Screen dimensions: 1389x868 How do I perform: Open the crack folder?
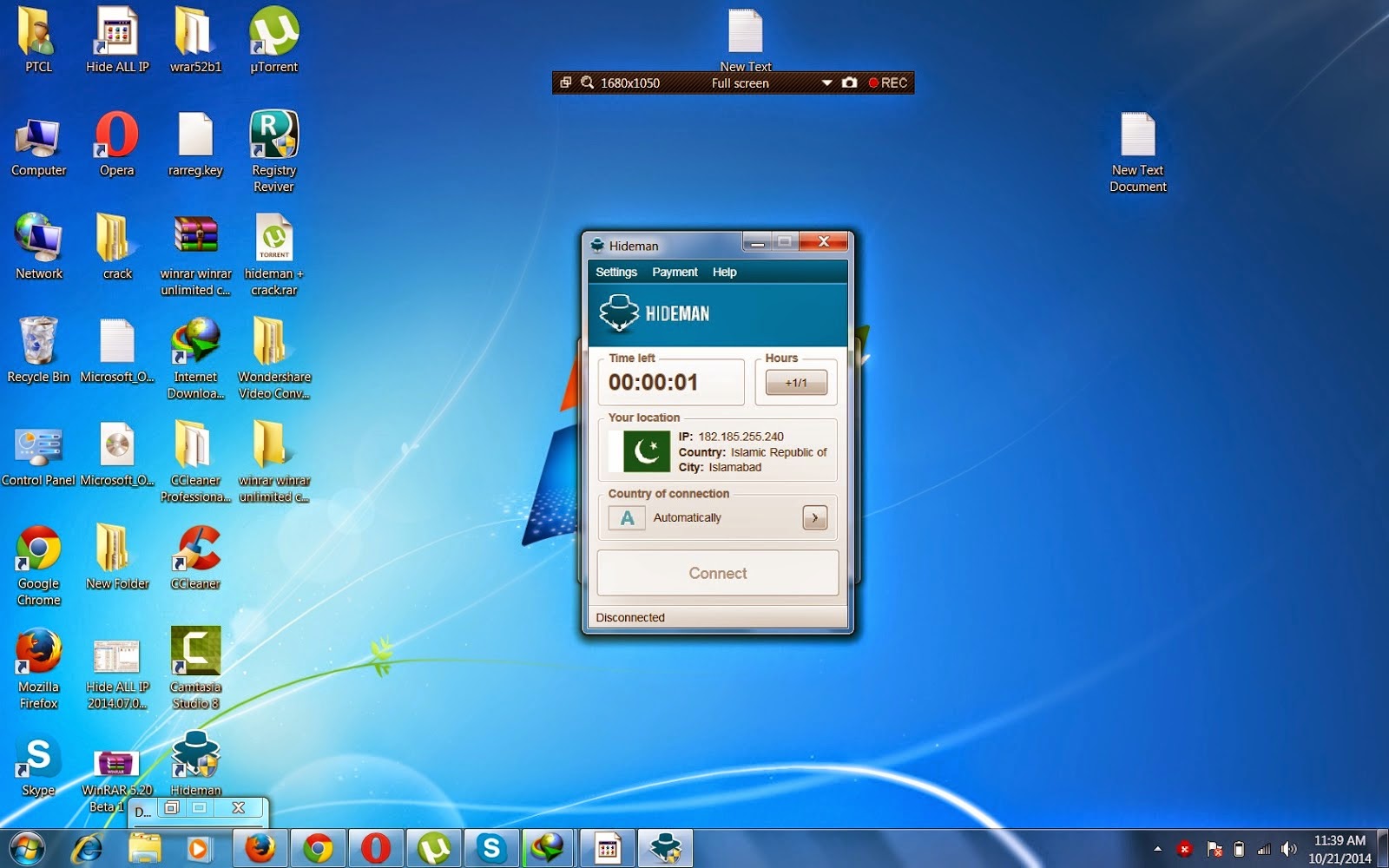point(117,247)
